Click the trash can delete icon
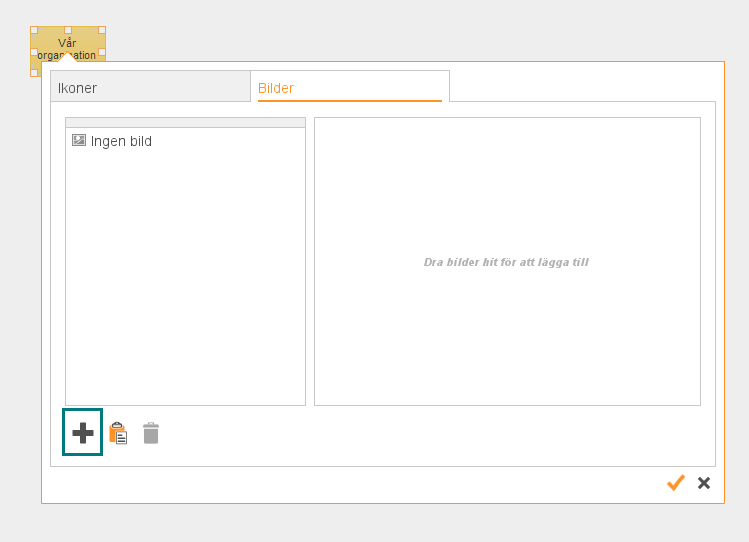This screenshot has width=749, height=542. [x=151, y=433]
